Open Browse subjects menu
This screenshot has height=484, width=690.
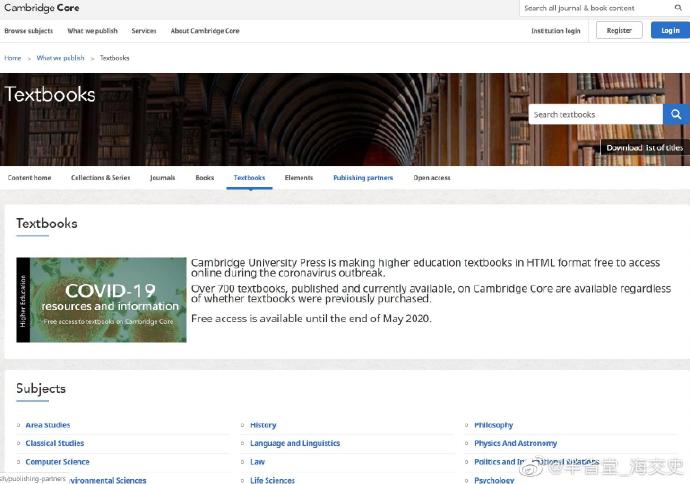(x=29, y=31)
